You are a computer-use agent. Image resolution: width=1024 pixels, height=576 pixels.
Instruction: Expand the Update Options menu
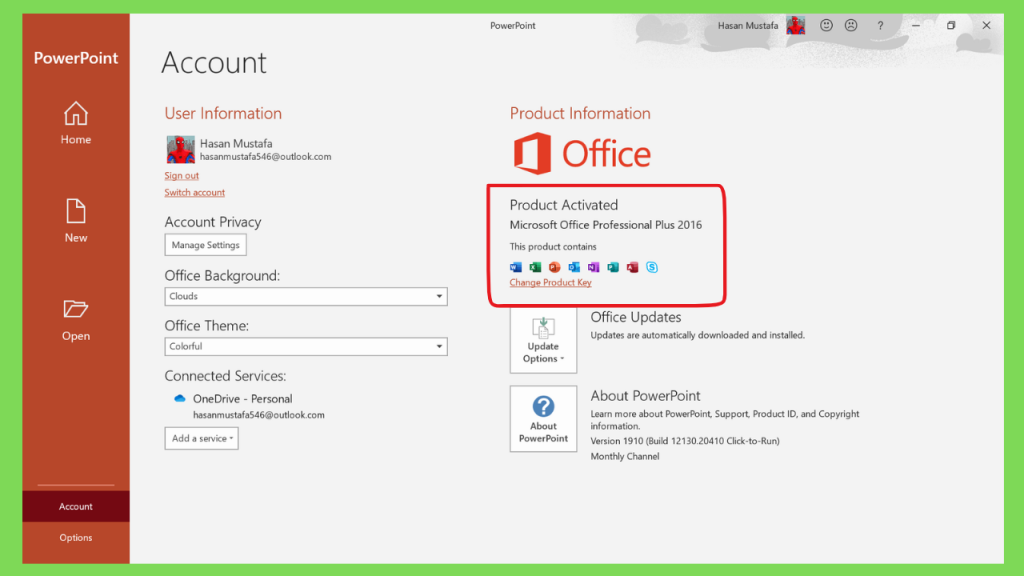[543, 340]
